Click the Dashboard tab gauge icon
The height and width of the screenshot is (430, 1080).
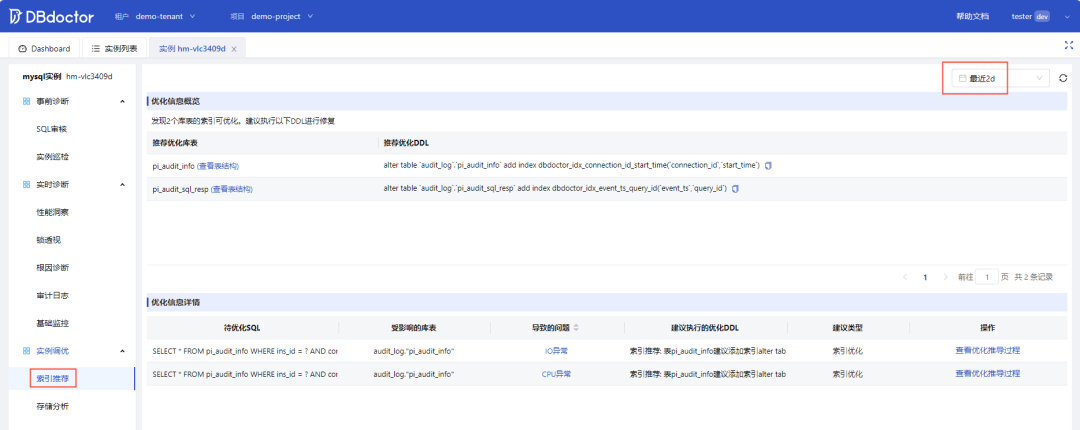pyautogui.click(x=23, y=49)
